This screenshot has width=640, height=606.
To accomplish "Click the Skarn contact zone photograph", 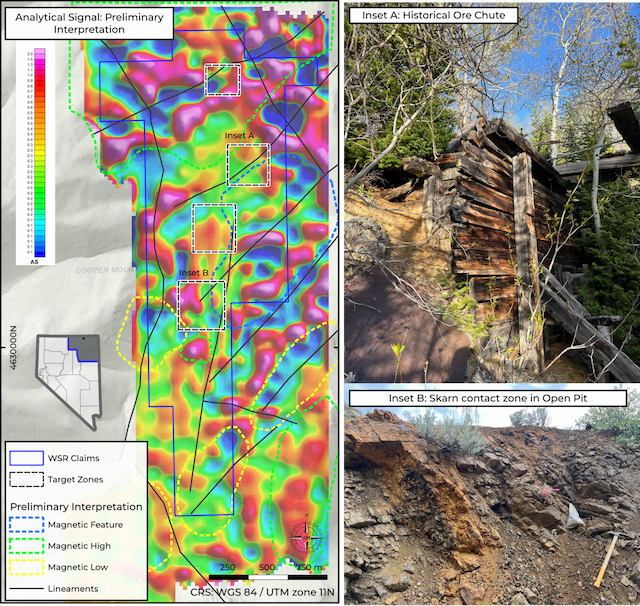I will pos(492,495).
